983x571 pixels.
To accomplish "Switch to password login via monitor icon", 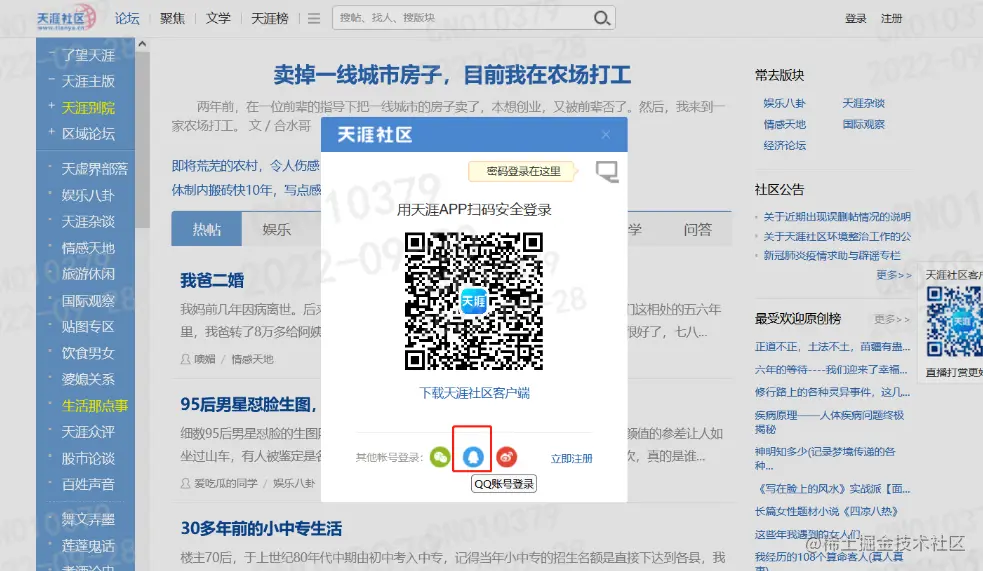I will click(x=607, y=171).
